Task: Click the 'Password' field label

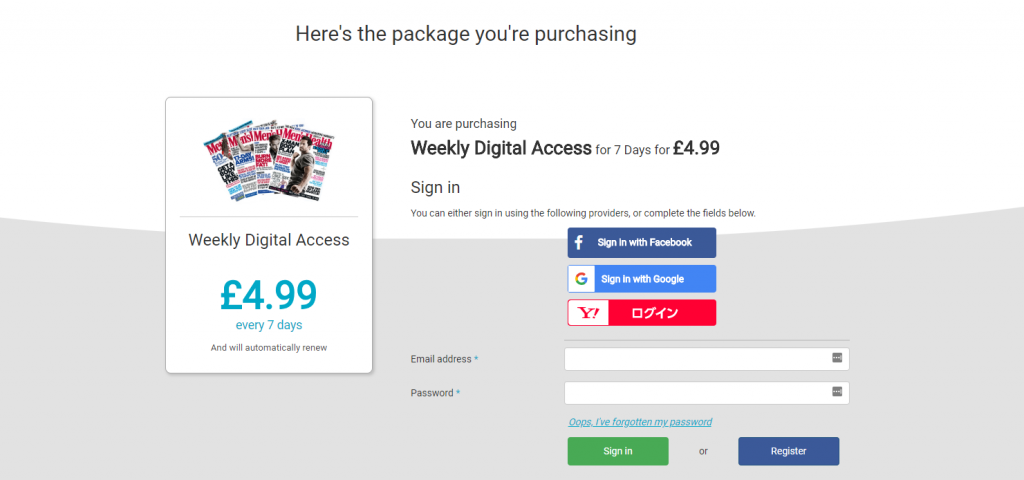Action: point(432,393)
